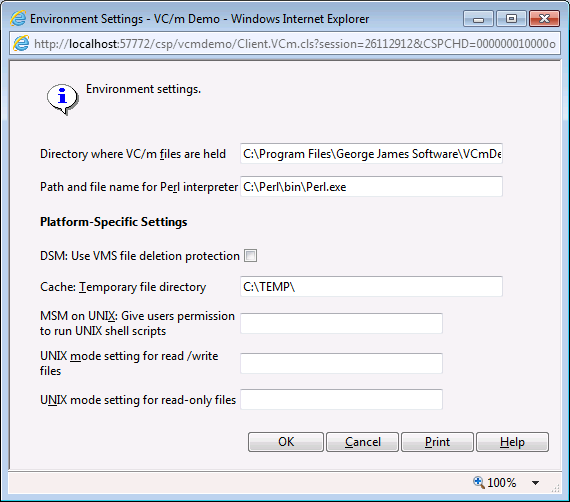Click the Print button
Image resolution: width=570 pixels, height=502 pixels.
tap(437, 442)
